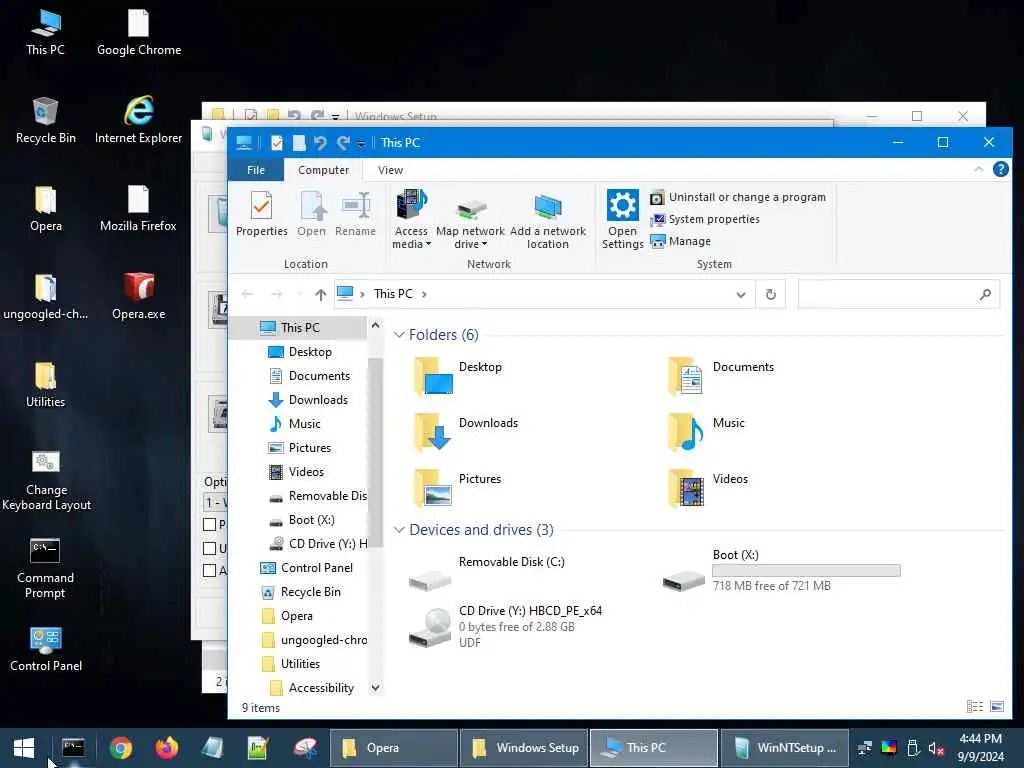
Task: Select the Pictures folder in content pane
Action: 458,488
